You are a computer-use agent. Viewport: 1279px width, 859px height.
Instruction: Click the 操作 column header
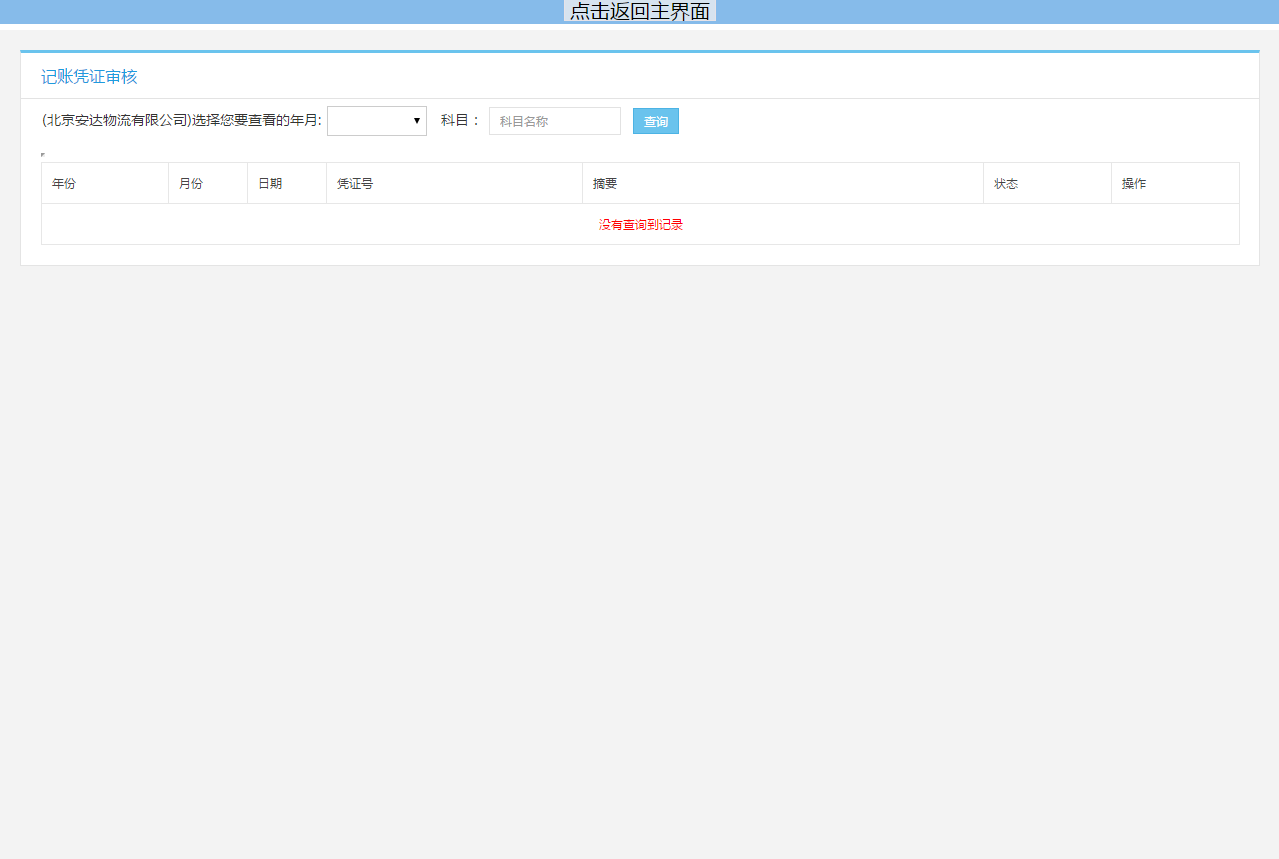(1134, 184)
